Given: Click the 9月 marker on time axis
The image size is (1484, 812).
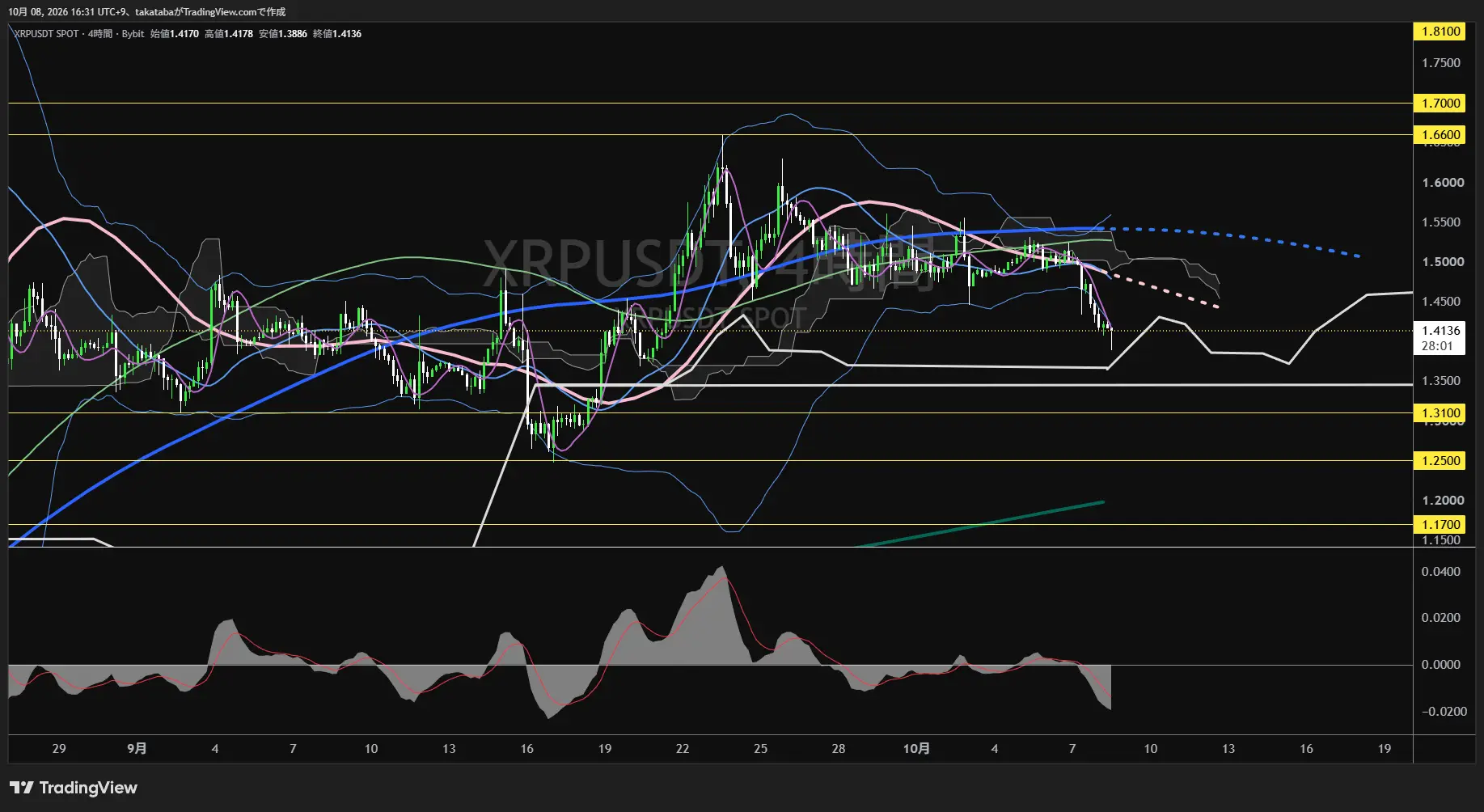Looking at the screenshot, I should 137,749.
